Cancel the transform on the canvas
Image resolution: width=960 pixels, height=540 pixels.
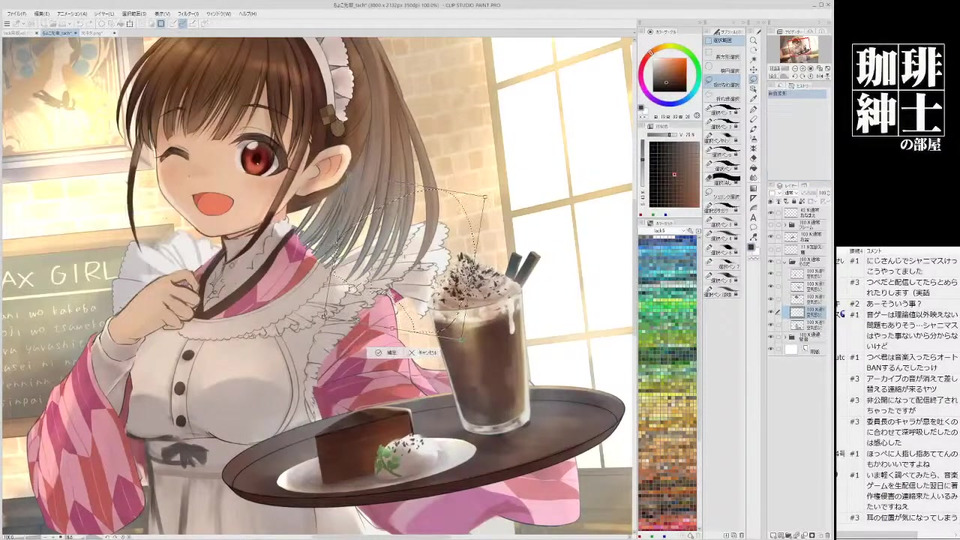point(424,353)
